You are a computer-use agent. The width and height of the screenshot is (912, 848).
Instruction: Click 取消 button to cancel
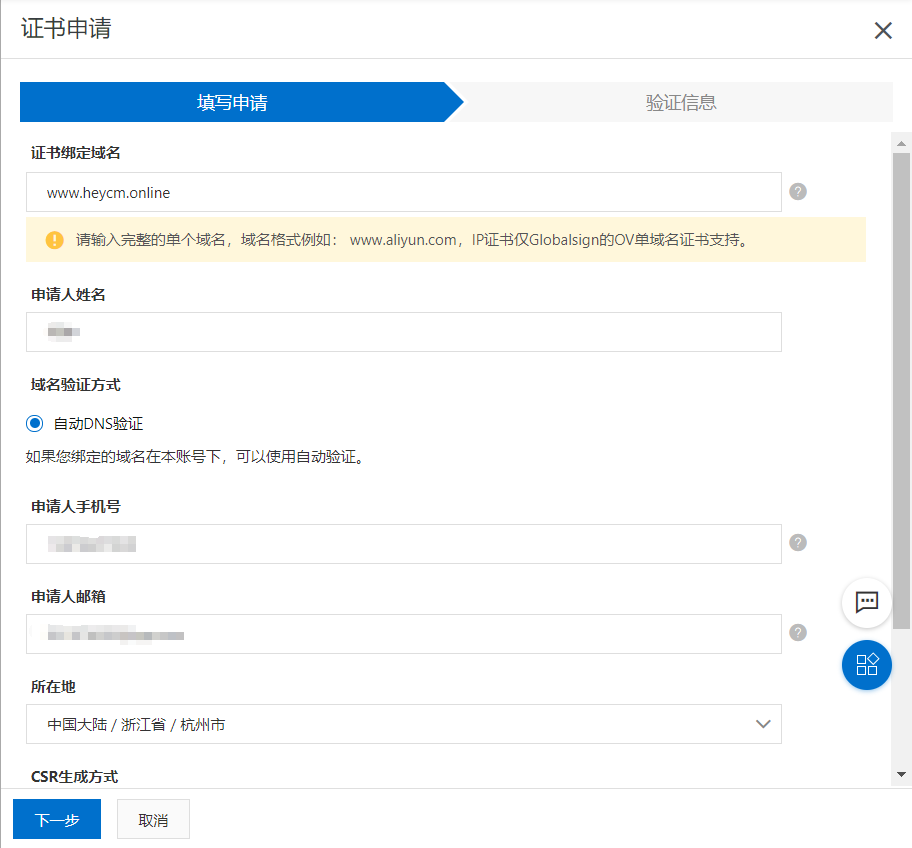click(153, 820)
